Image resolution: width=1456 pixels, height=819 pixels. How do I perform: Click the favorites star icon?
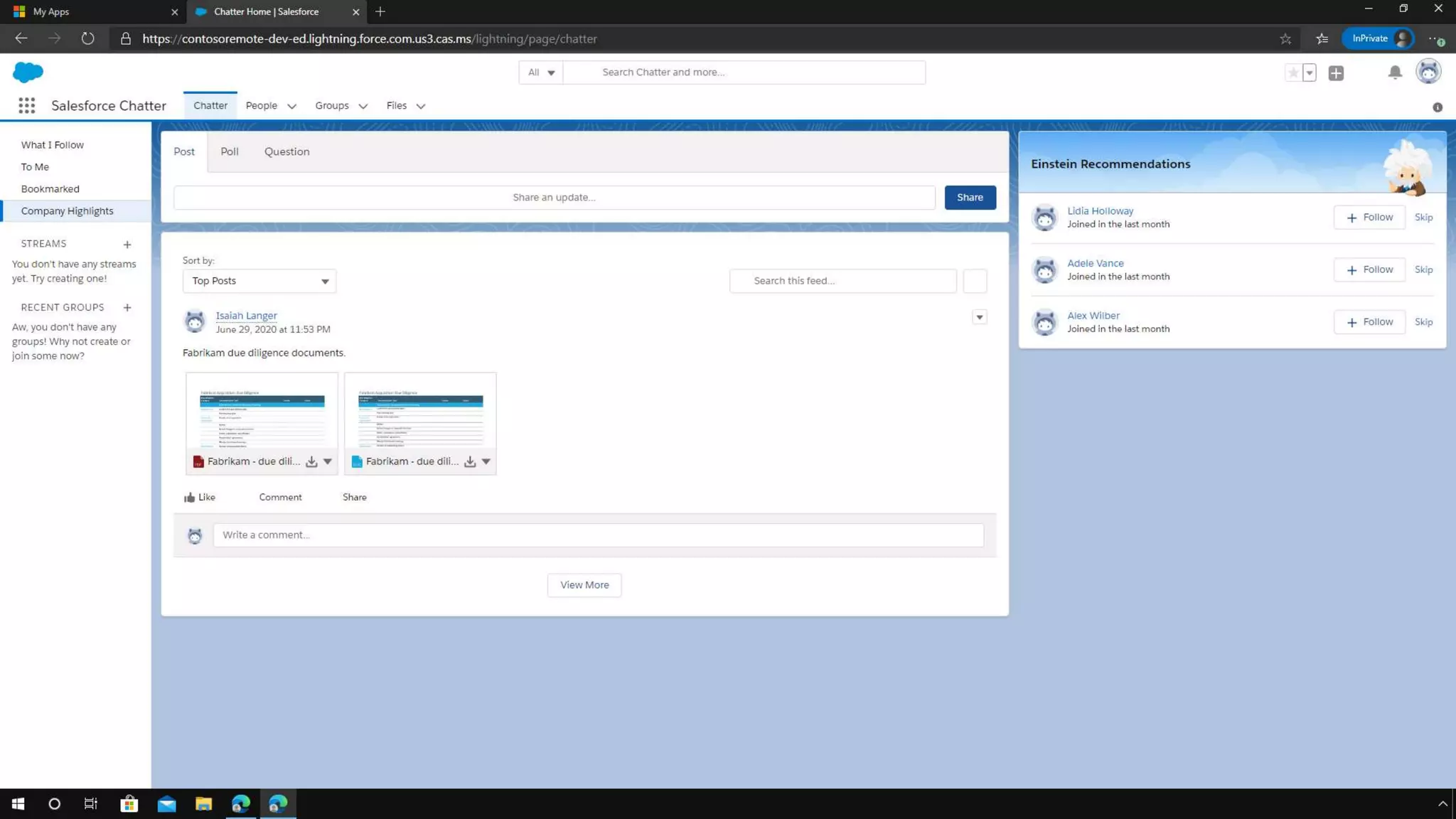coord(1293,73)
